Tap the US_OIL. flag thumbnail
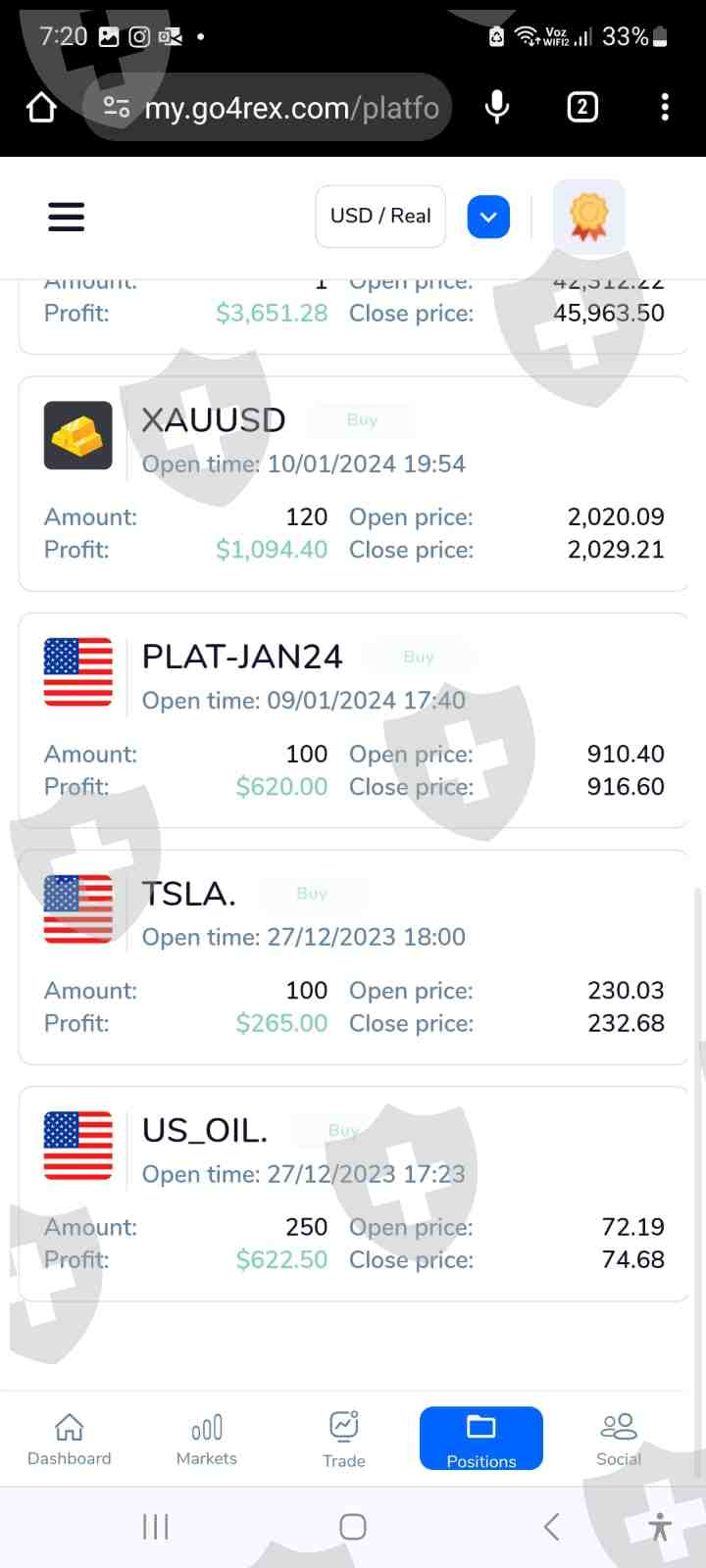This screenshot has height=1568, width=706. (x=78, y=1146)
